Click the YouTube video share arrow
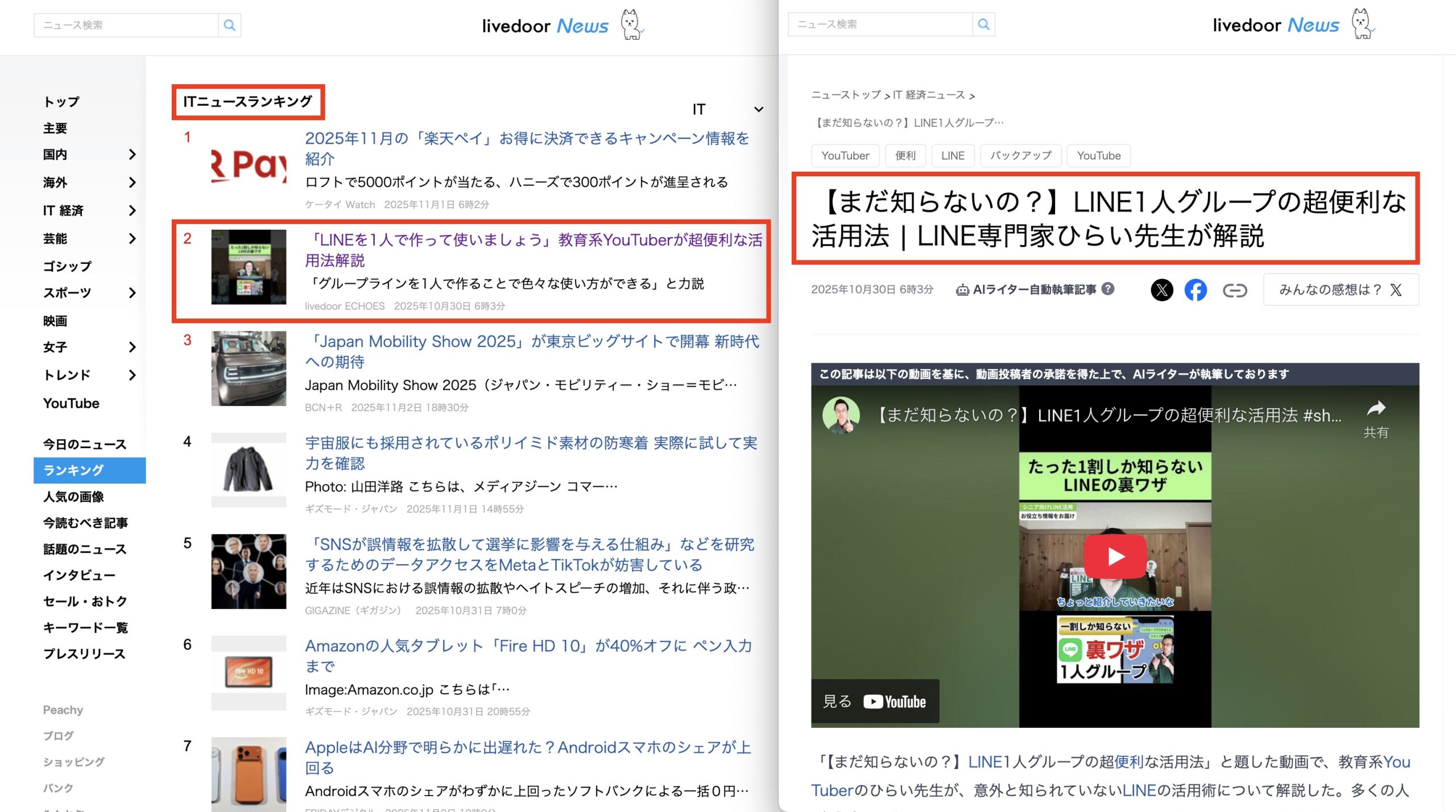Image resolution: width=1456 pixels, height=812 pixels. click(x=1375, y=408)
